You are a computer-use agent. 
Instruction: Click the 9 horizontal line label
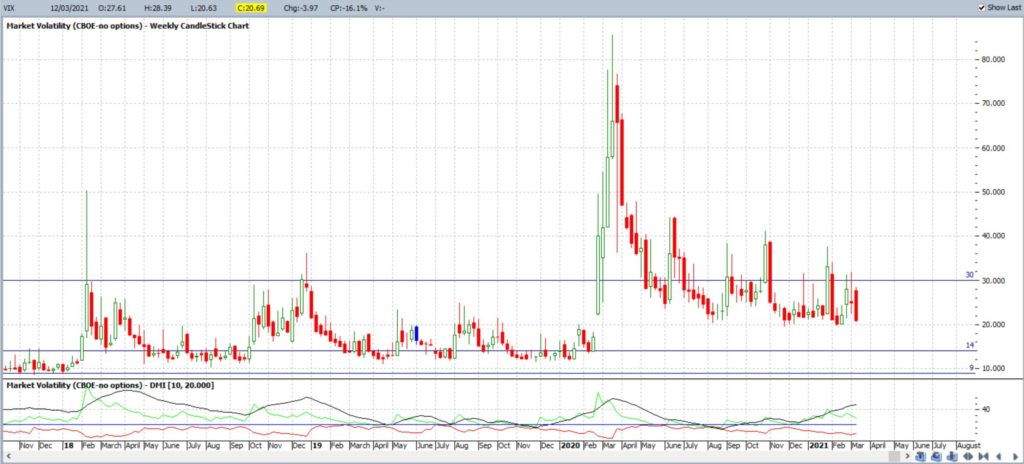coord(971,368)
